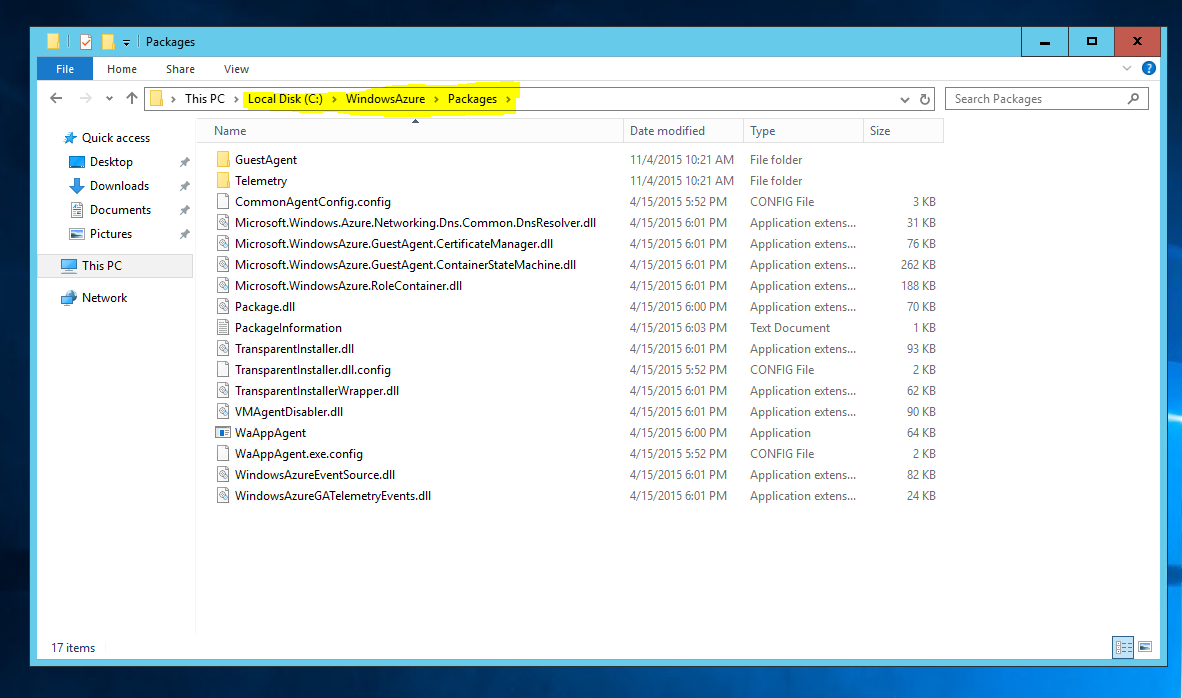Screen dimensions: 1182x698
Task: Click the address bar folder icon
Action: coord(156,99)
